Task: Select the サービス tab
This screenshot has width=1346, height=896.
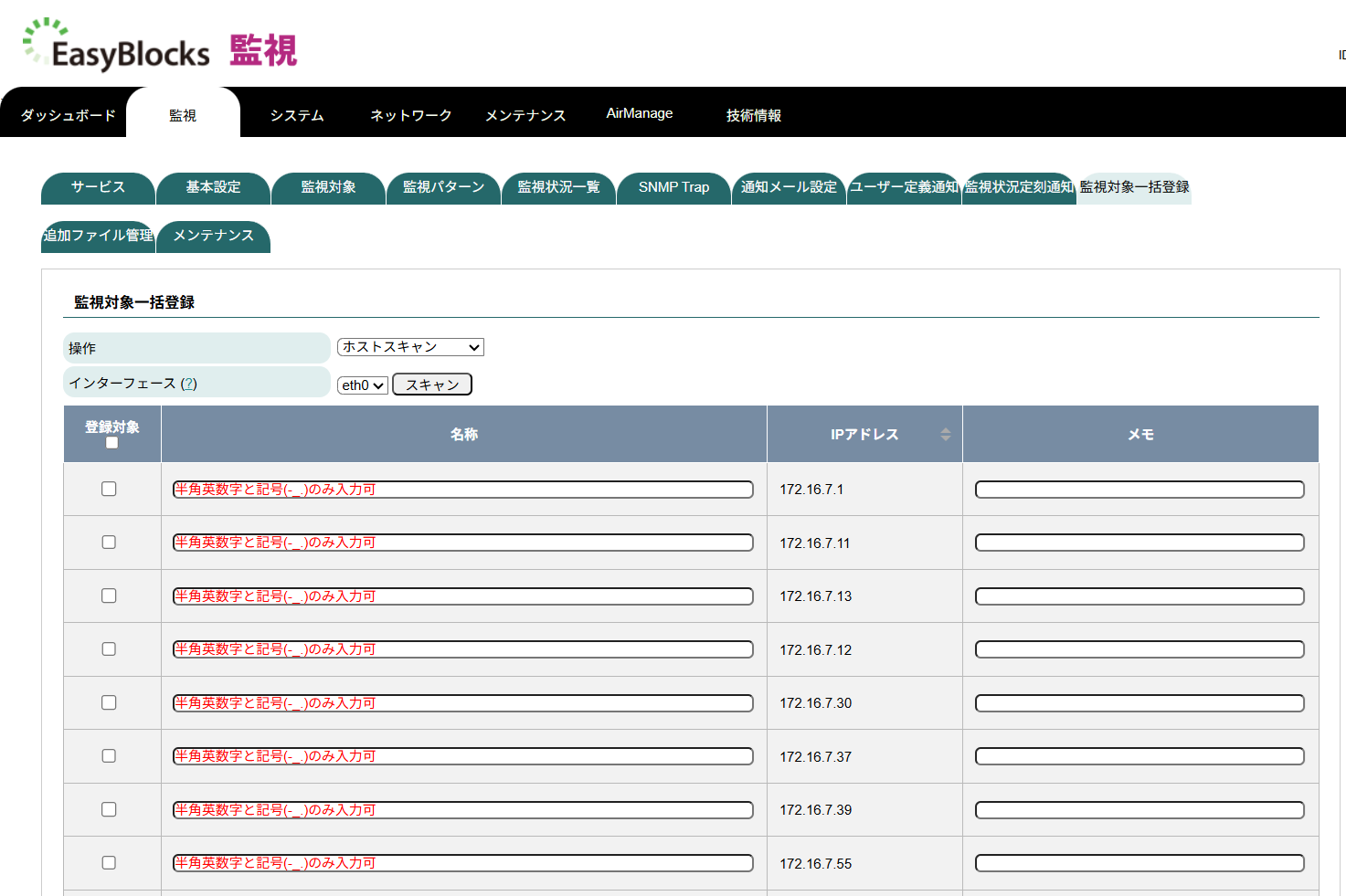Action: pos(96,188)
